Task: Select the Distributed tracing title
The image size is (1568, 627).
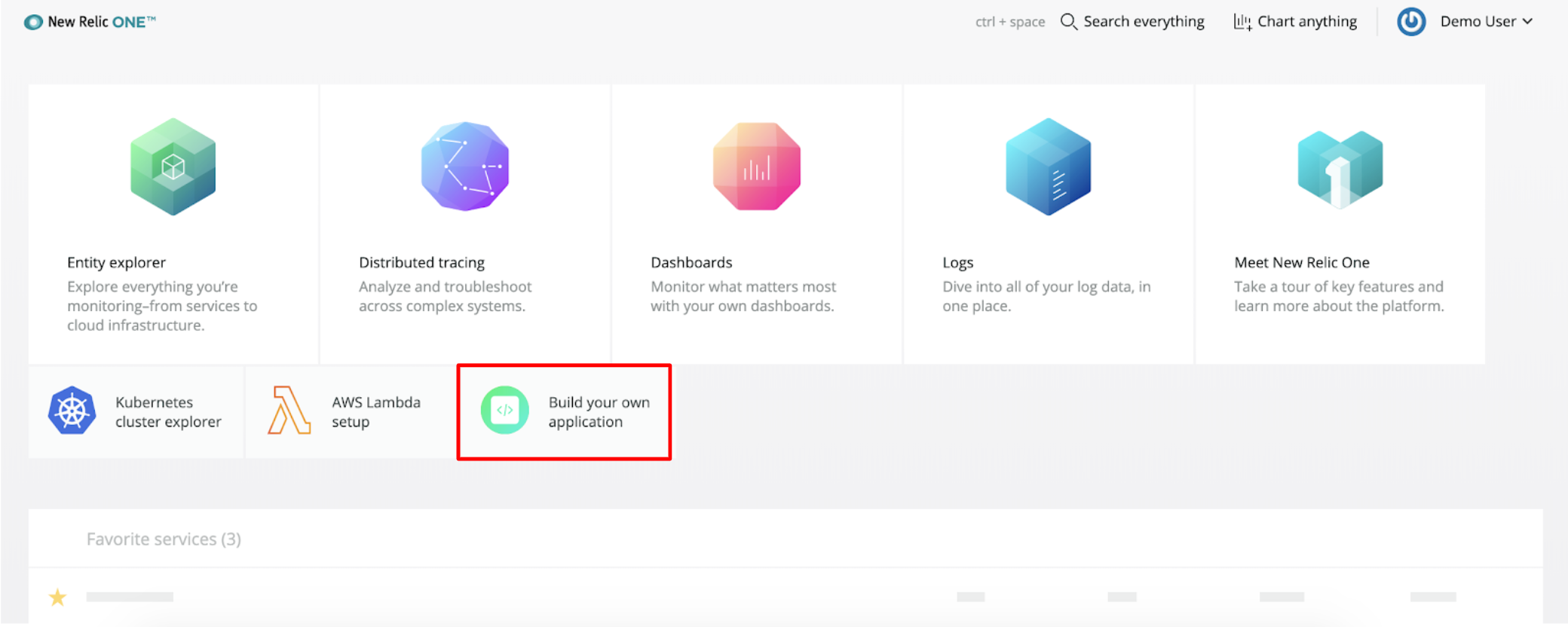Action: (x=421, y=262)
